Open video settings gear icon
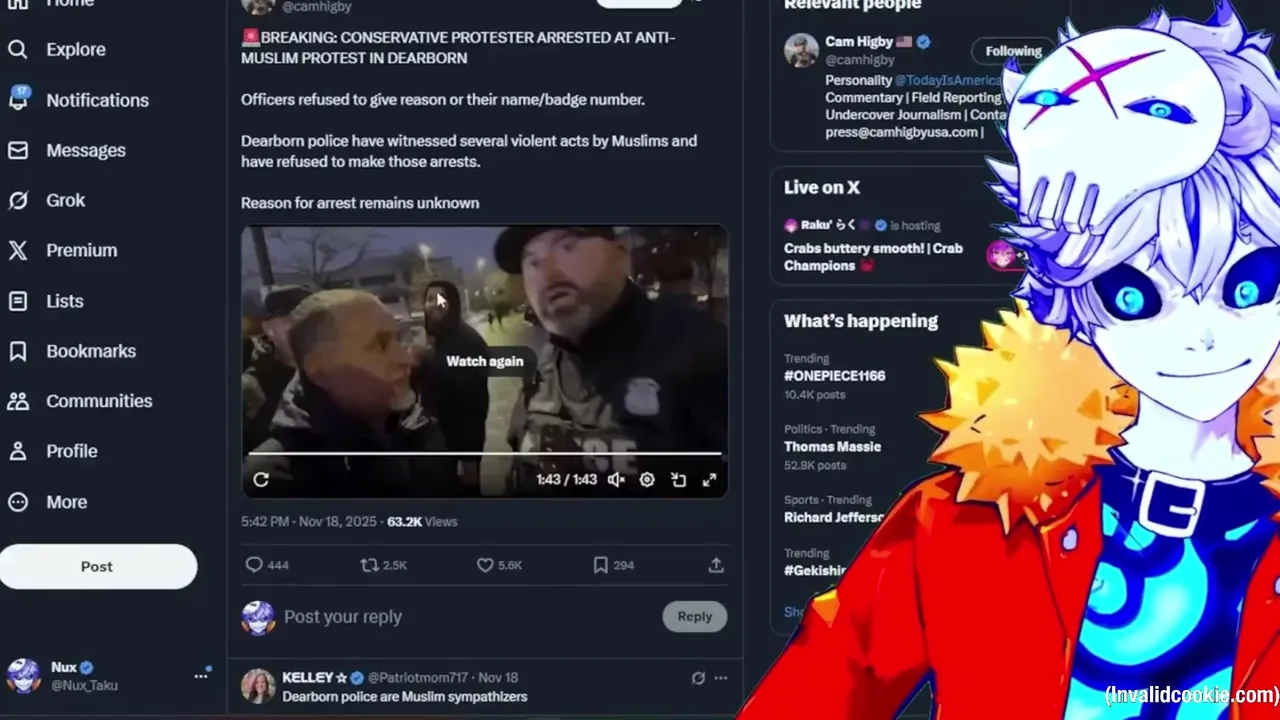 (x=647, y=480)
